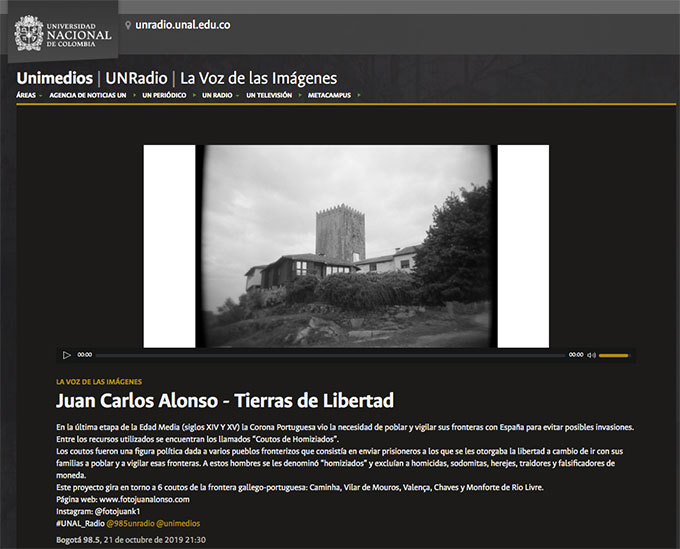Click Instagram handle @fotojuank1
Viewport: 680px width, 549px height.
pos(118,511)
